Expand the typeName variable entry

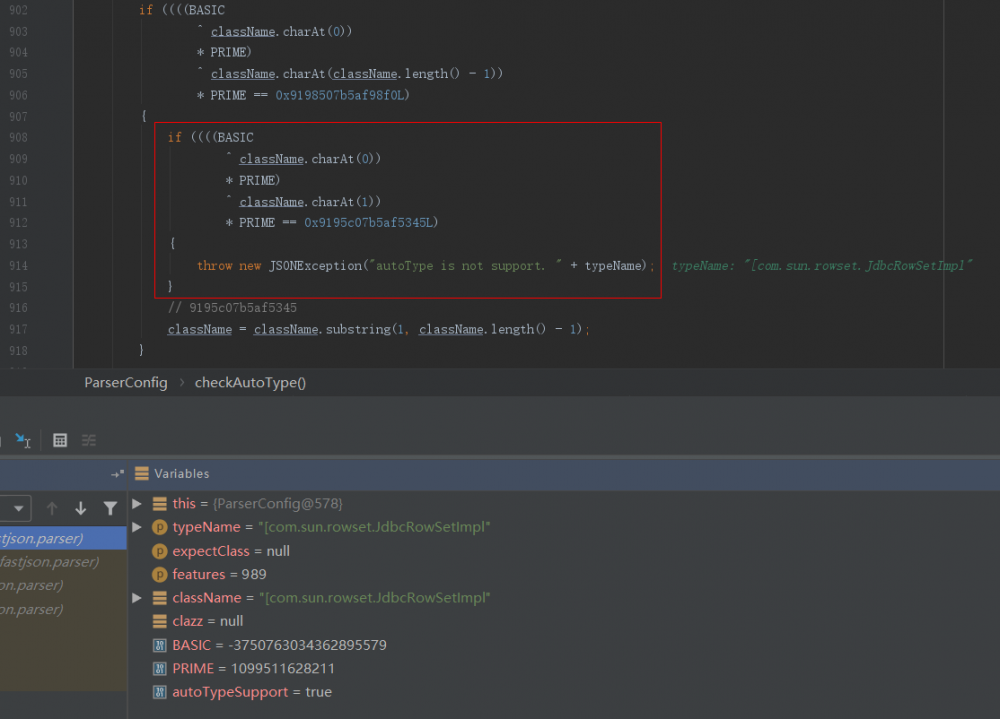coord(137,527)
